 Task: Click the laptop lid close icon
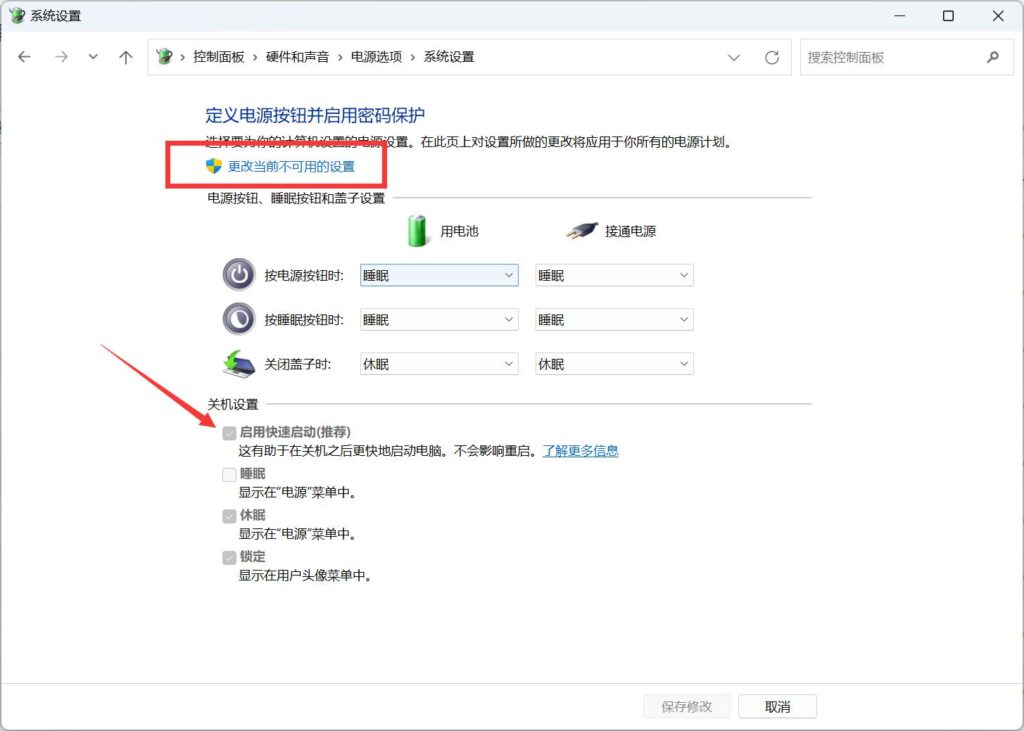coord(239,364)
